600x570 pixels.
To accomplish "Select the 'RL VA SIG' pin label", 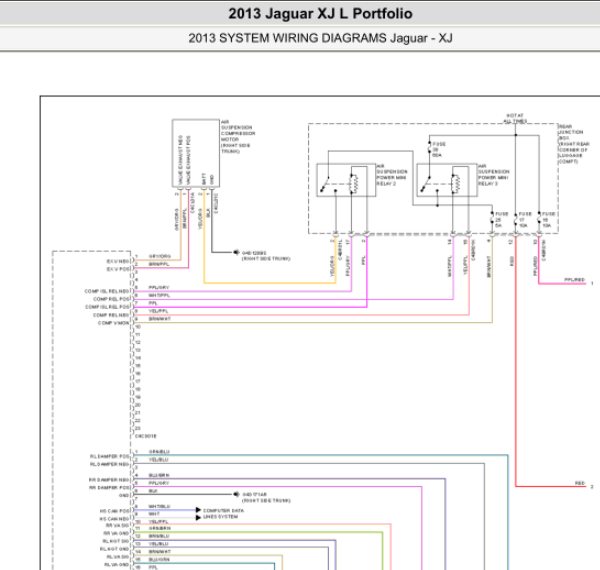I will point(118,557).
